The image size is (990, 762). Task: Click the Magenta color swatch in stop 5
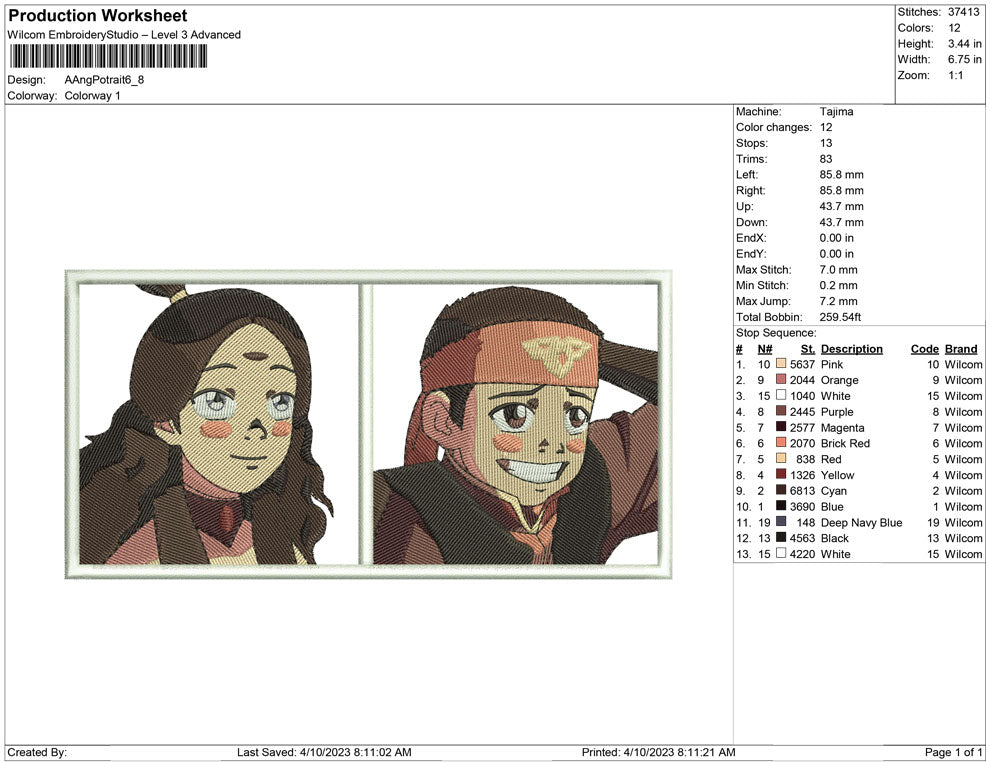tap(781, 427)
